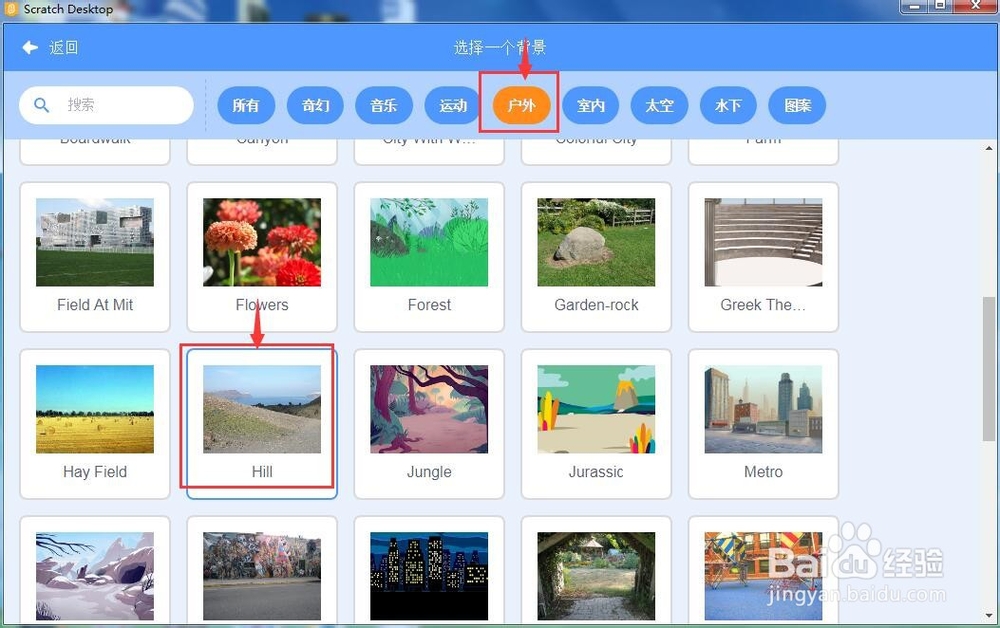Viewport: 1000px width, 628px height.
Task: Click the scroll up arrow of backdrop list
Action: click(989, 148)
